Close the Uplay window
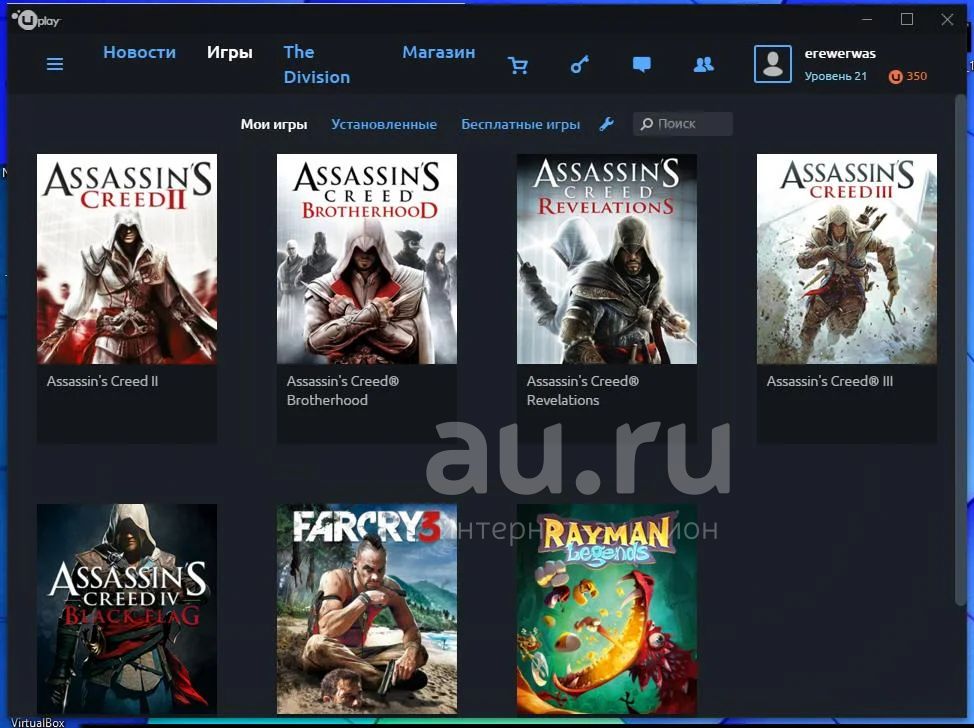Screen dimensions: 974x728 coord(947,19)
